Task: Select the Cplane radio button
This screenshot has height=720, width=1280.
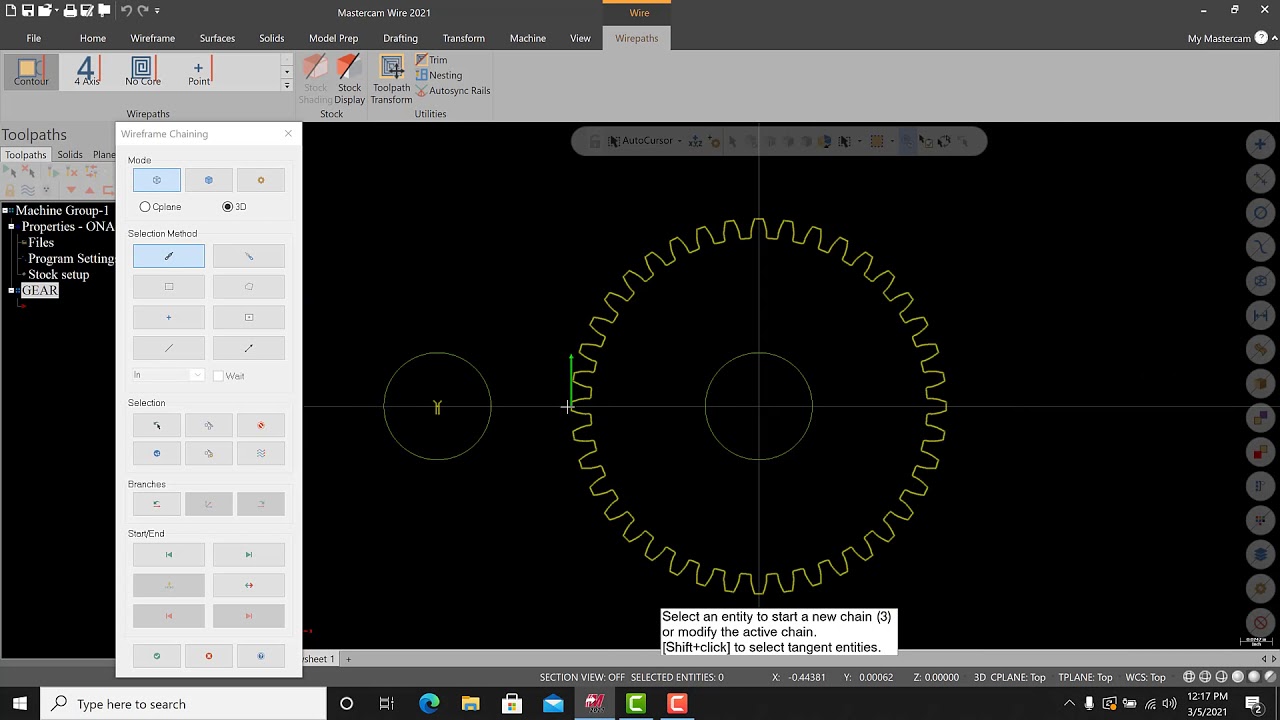Action: pyautogui.click(x=145, y=207)
